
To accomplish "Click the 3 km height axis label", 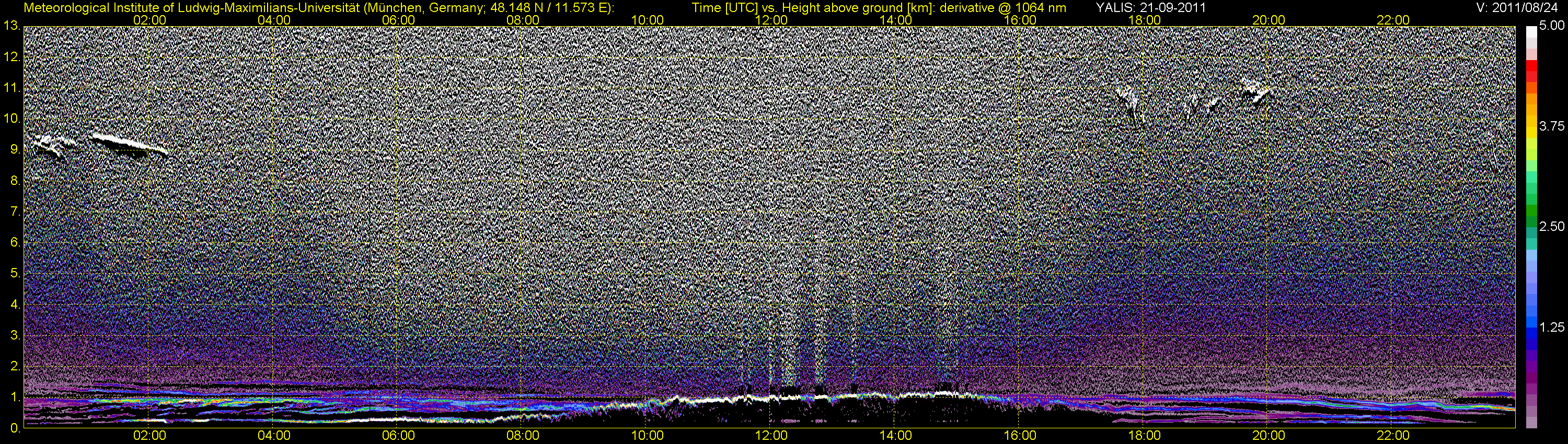I will click(15, 336).
